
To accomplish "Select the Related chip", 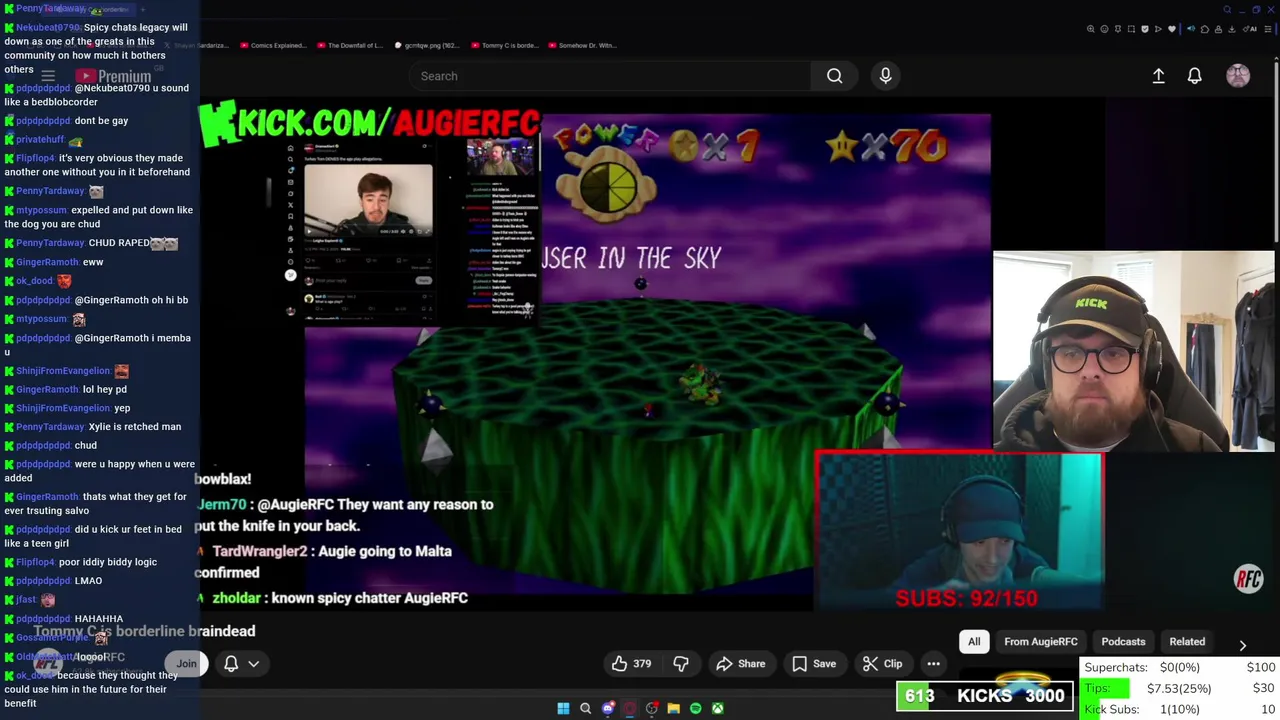I will 1187,642.
